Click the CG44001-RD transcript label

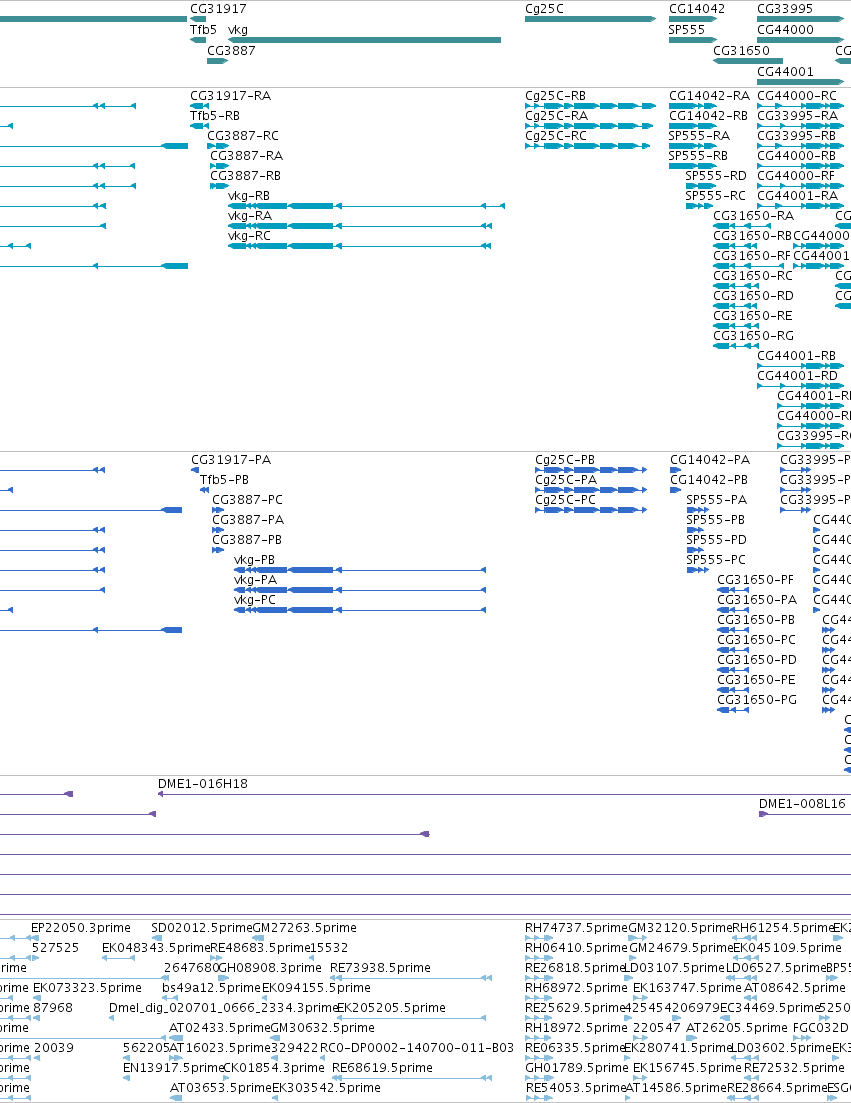coord(798,376)
